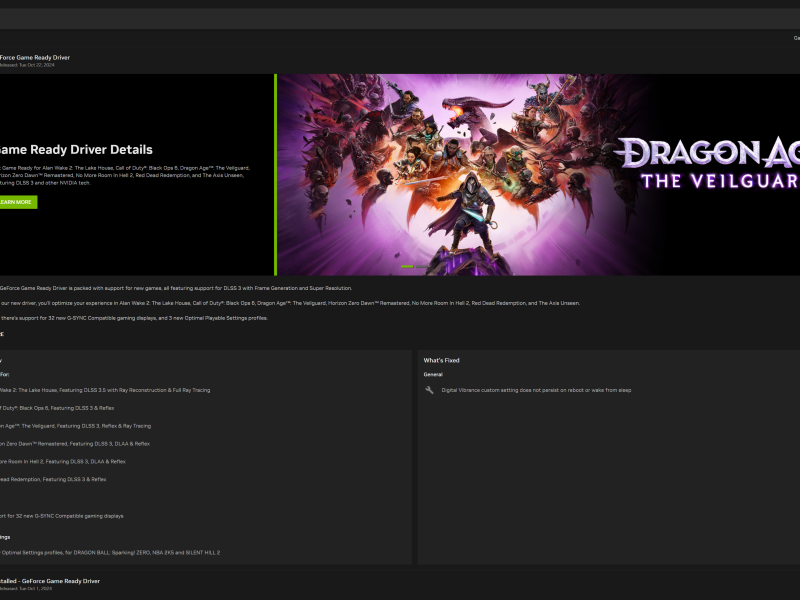Click the green LEARN MORE button
The width and height of the screenshot is (800, 600).
(x=18, y=202)
